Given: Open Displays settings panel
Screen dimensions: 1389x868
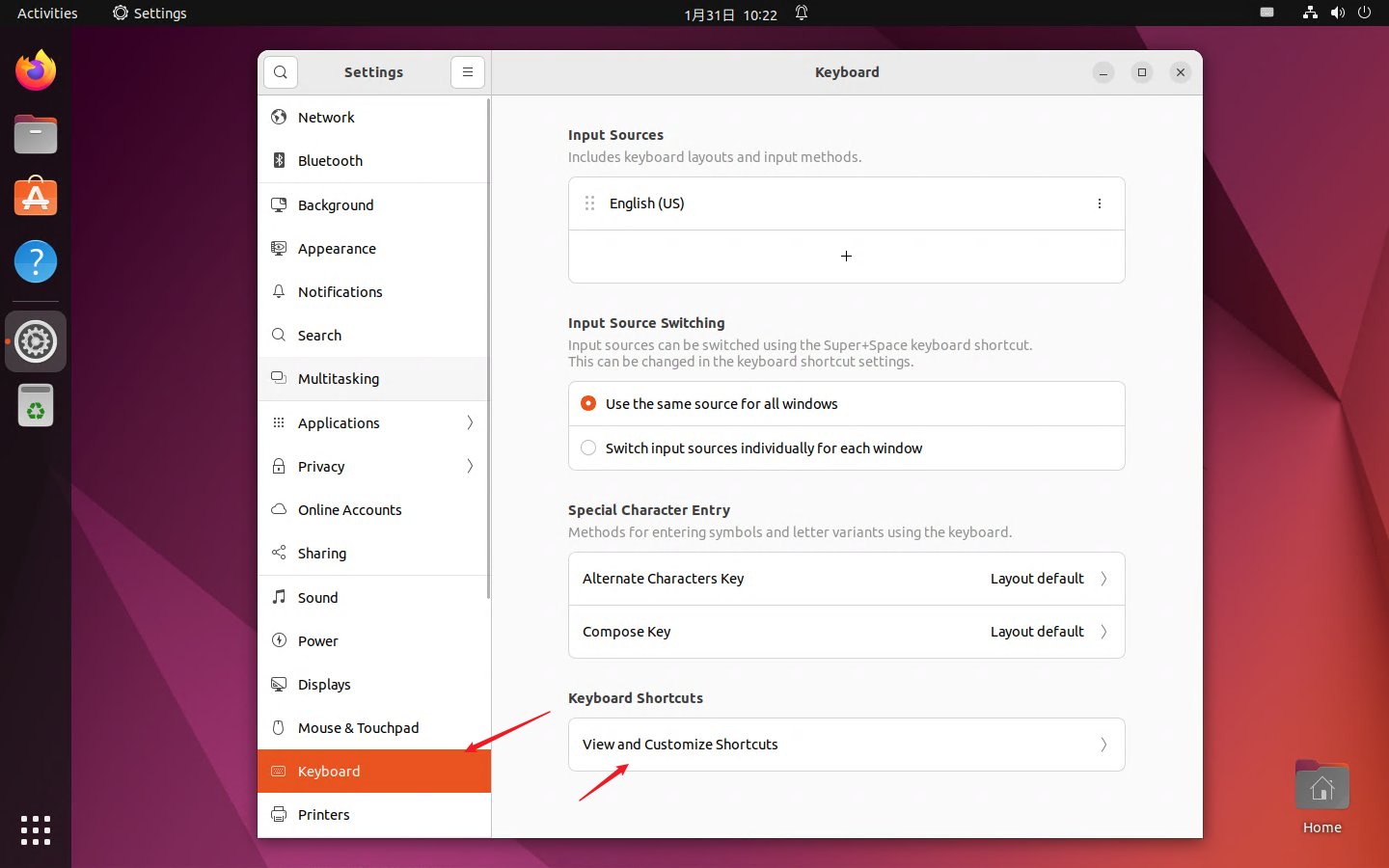Looking at the screenshot, I should [374, 684].
